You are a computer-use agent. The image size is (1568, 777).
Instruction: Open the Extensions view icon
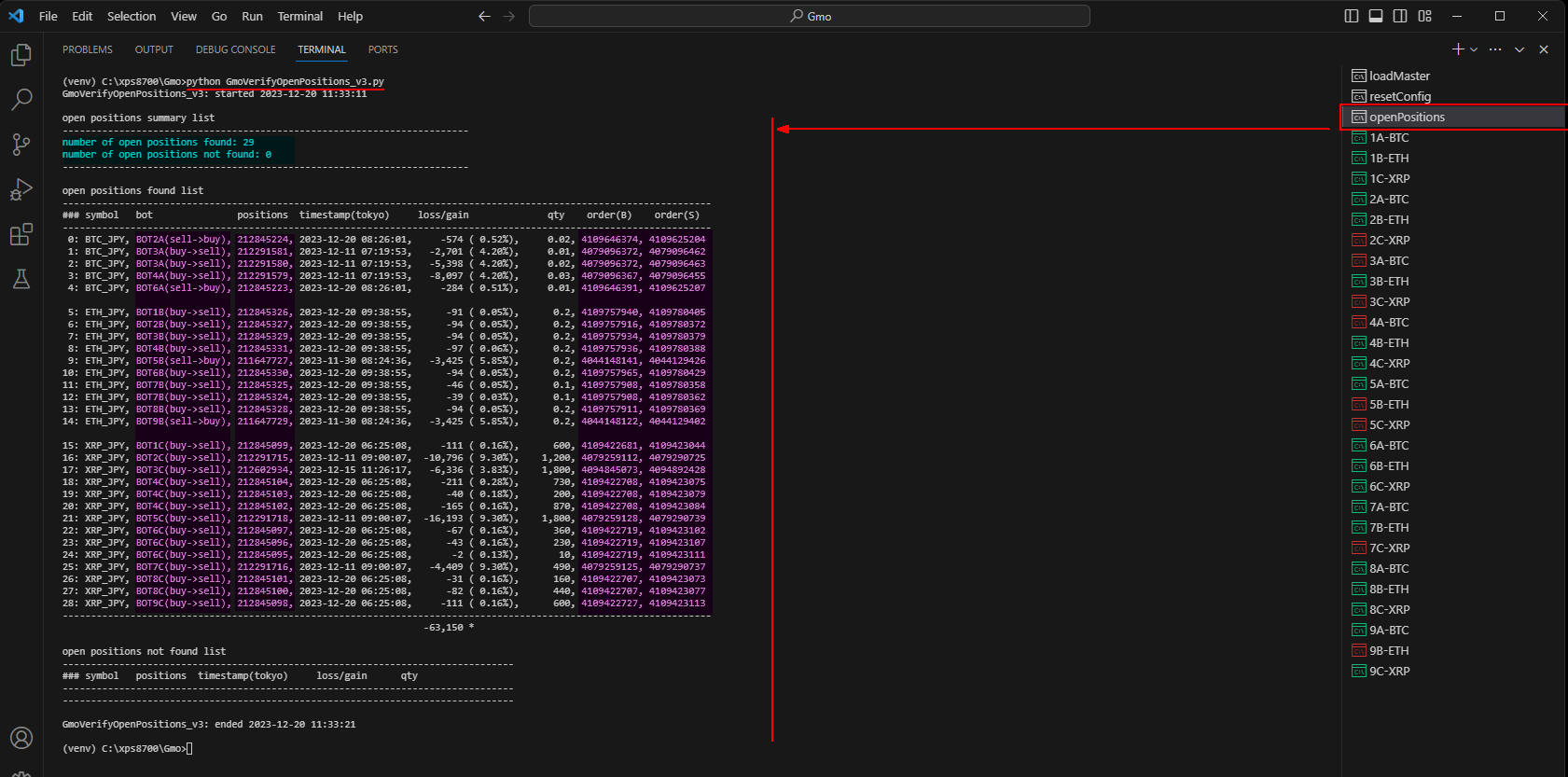(21, 234)
